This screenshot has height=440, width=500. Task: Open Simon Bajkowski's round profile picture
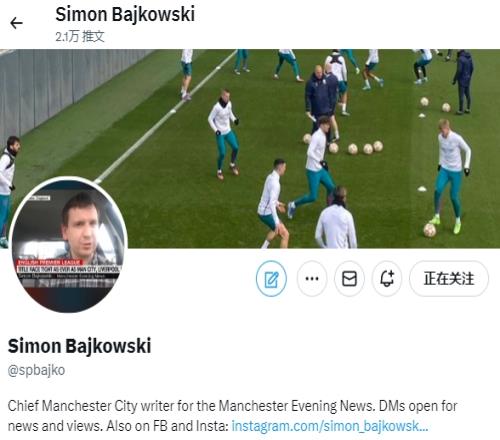coord(69,245)
